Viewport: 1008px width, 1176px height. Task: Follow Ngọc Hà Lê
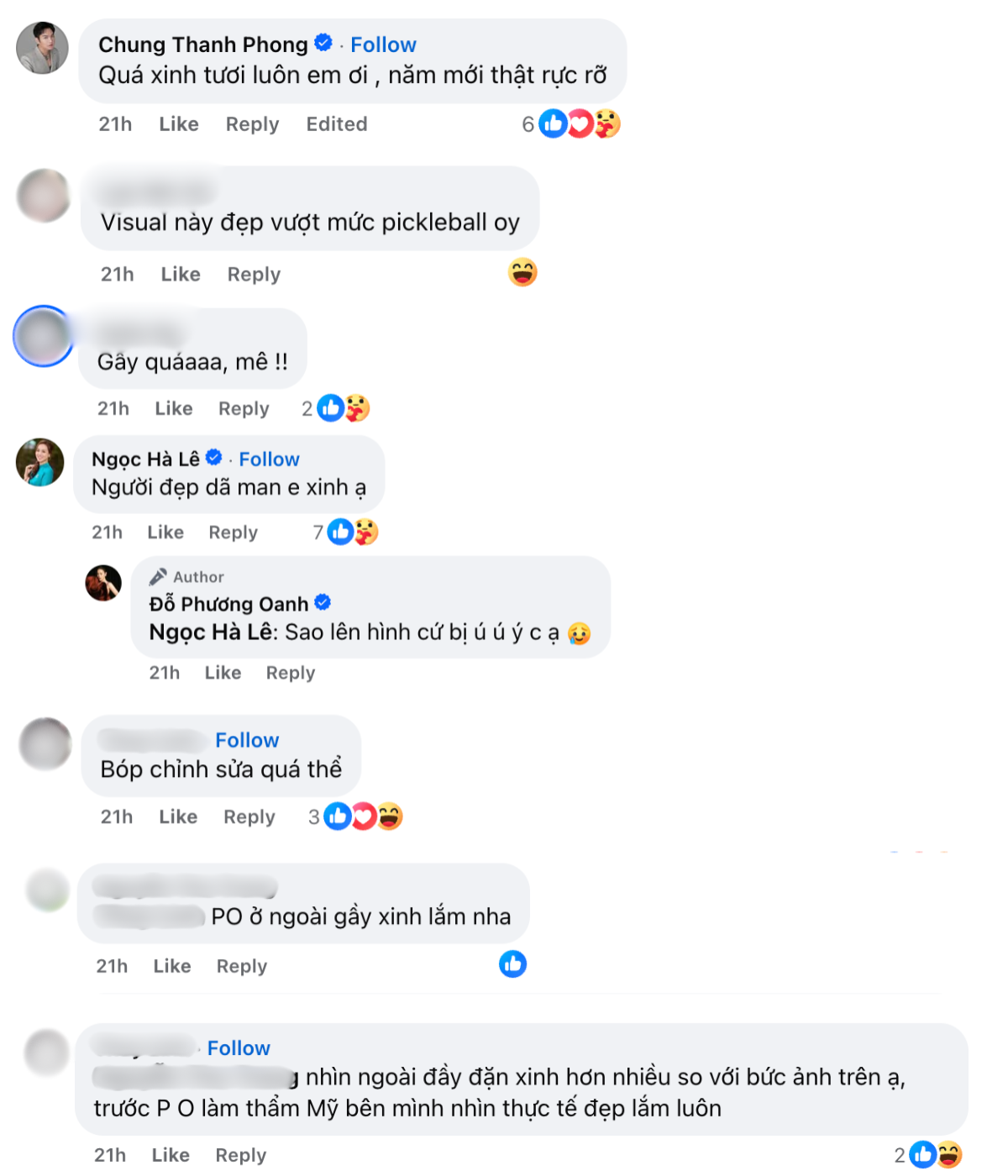[x=269, y=459]
